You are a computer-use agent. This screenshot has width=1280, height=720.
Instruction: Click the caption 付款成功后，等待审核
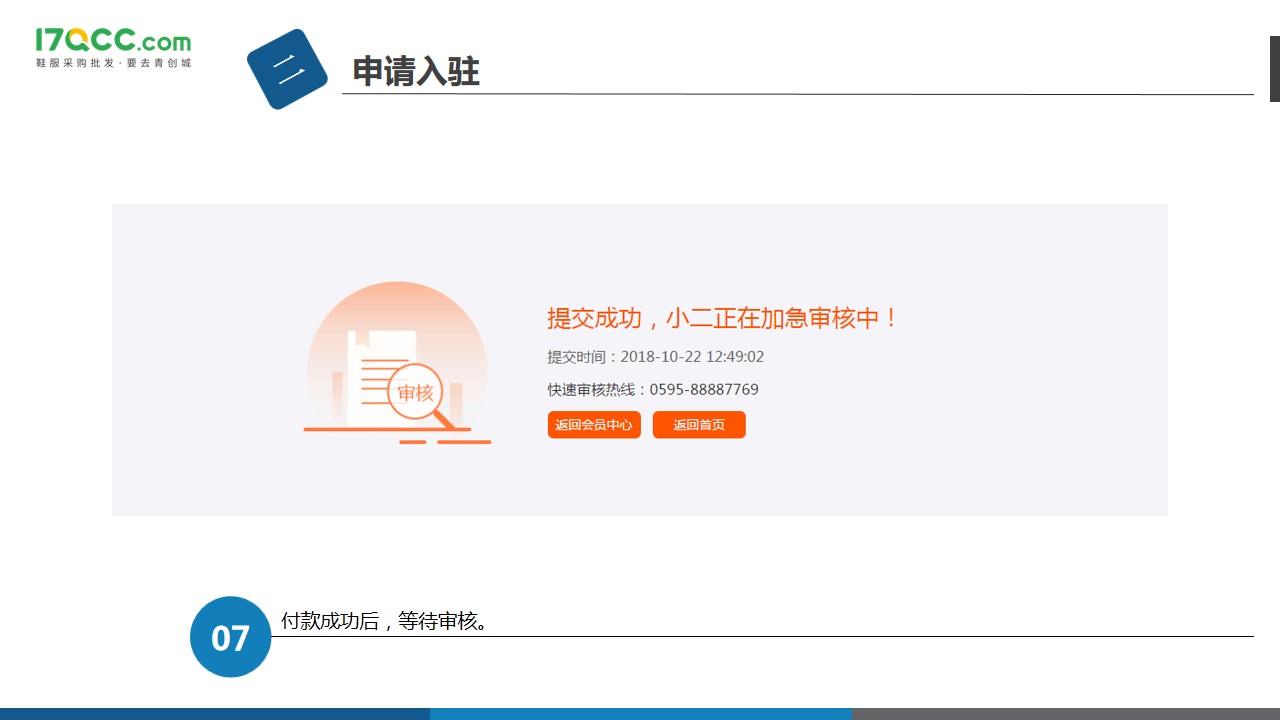pyautogui.click(x=385, y=621)
